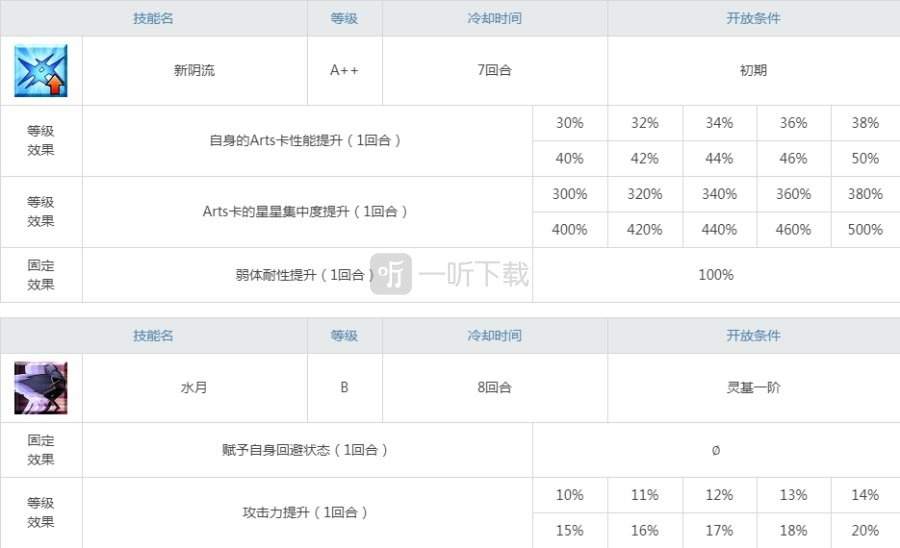Select the 灵基一阶 unlock condition cell
The width and height of the screenshot is (900, 548).
(754, 388)
